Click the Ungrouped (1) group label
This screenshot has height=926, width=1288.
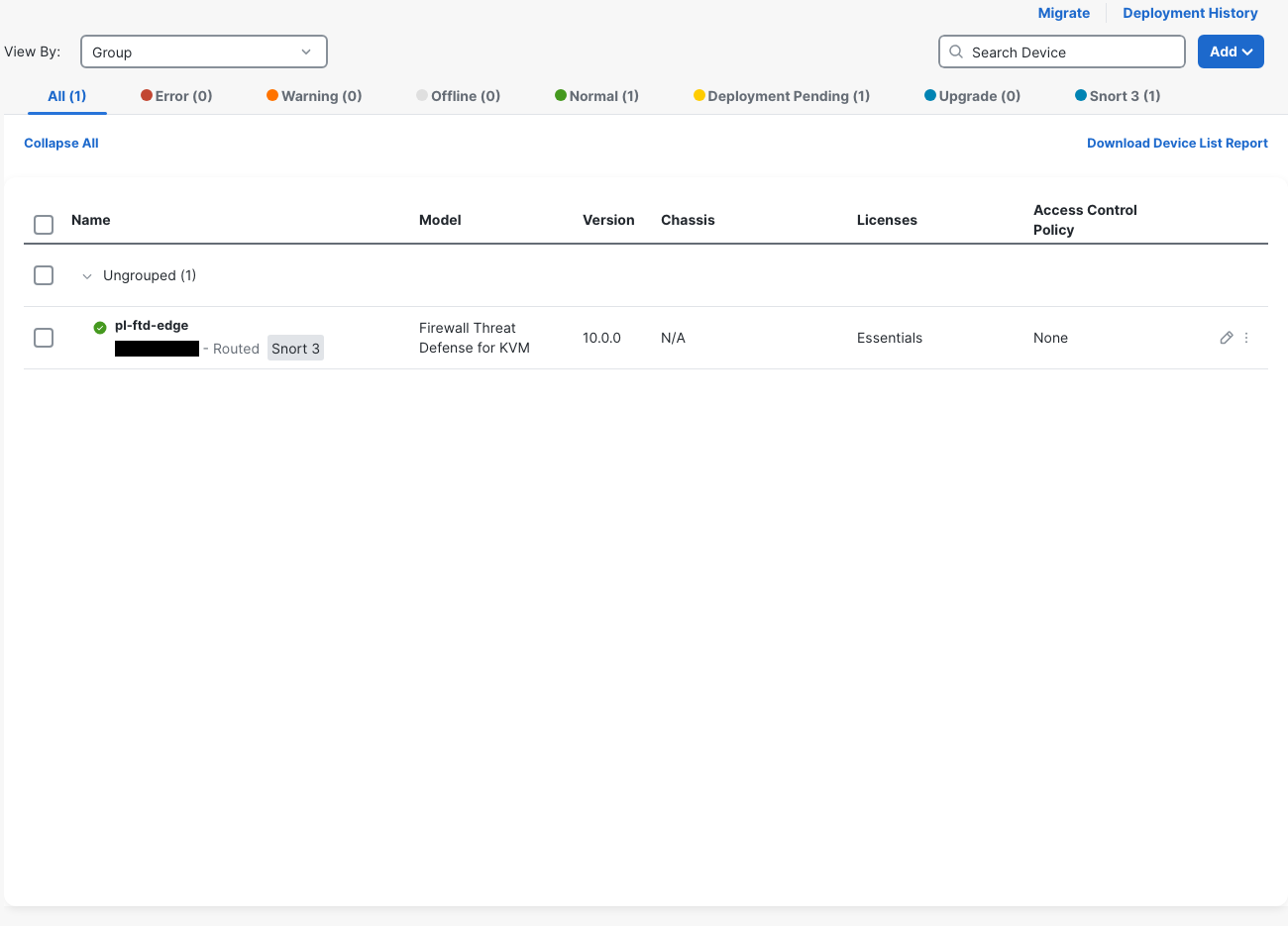click(x=150, y=275)
